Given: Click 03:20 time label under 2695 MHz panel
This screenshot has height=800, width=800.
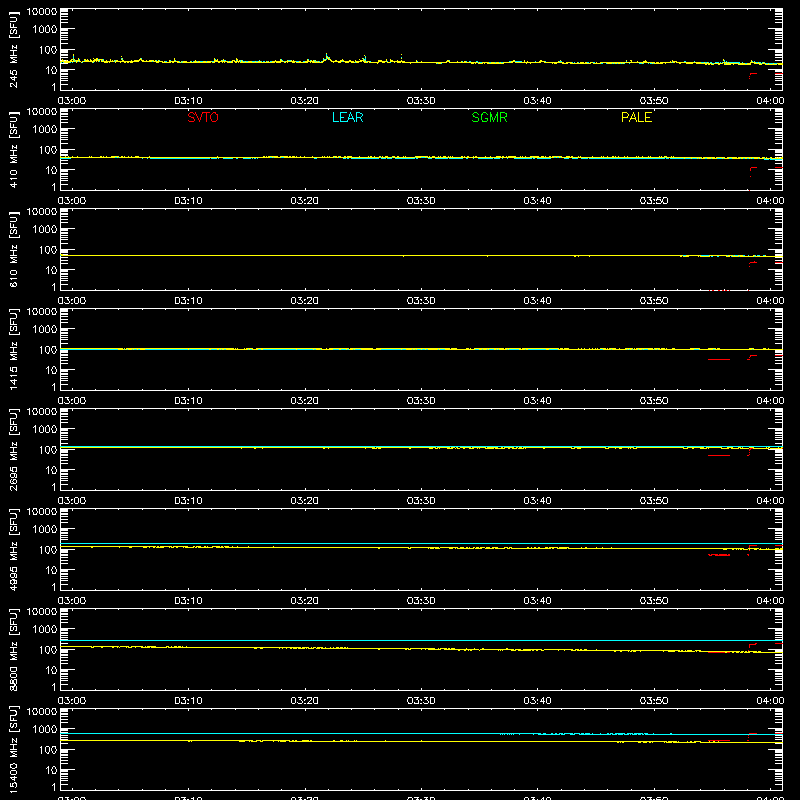Looking at the screenshot, I should click(305, 501).
